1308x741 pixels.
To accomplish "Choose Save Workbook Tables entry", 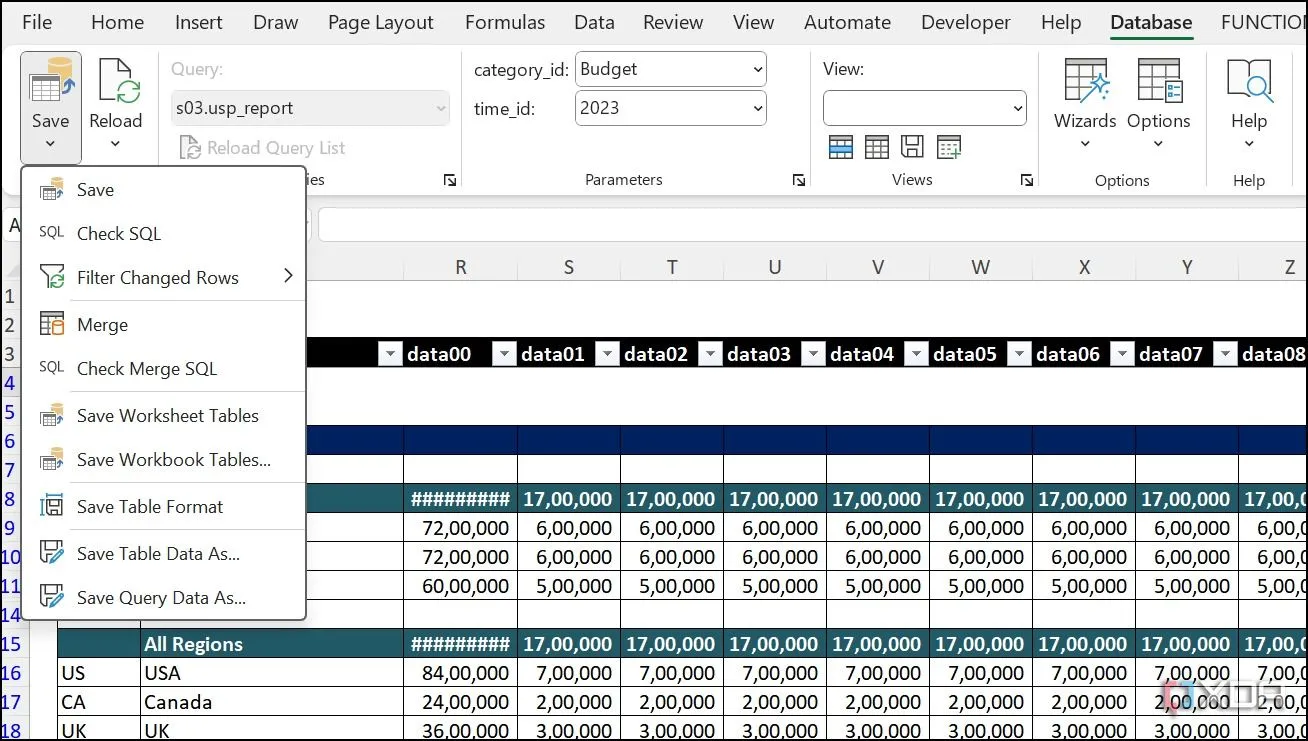I will [x=164, y=460].
